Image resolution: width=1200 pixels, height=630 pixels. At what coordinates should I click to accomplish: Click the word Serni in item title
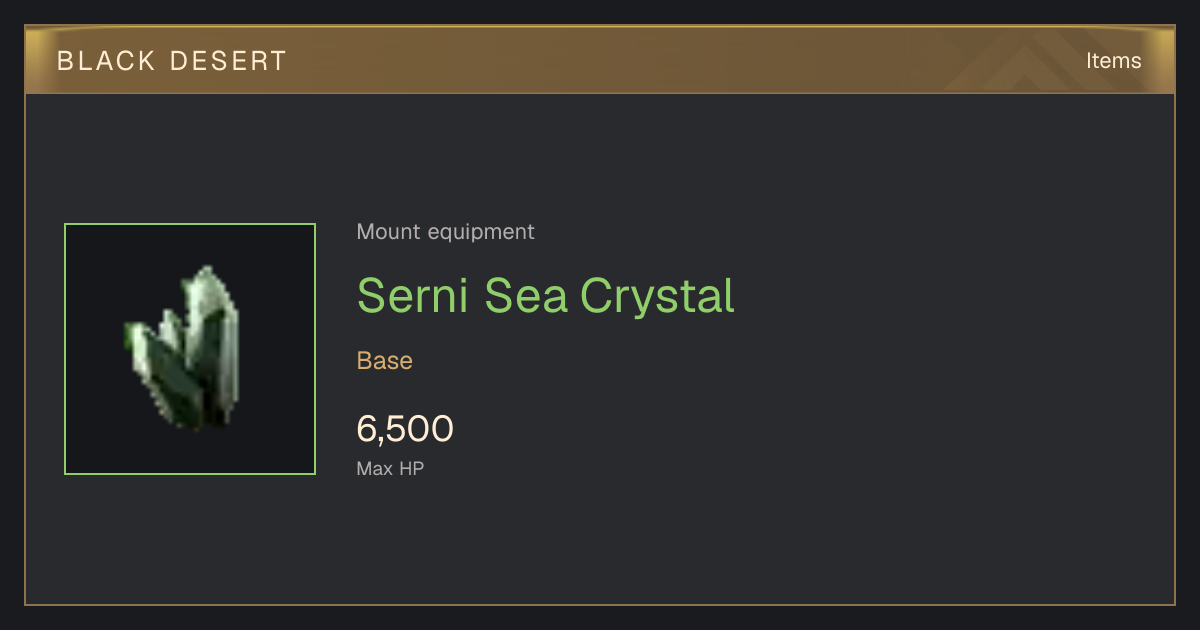[414, 295]
